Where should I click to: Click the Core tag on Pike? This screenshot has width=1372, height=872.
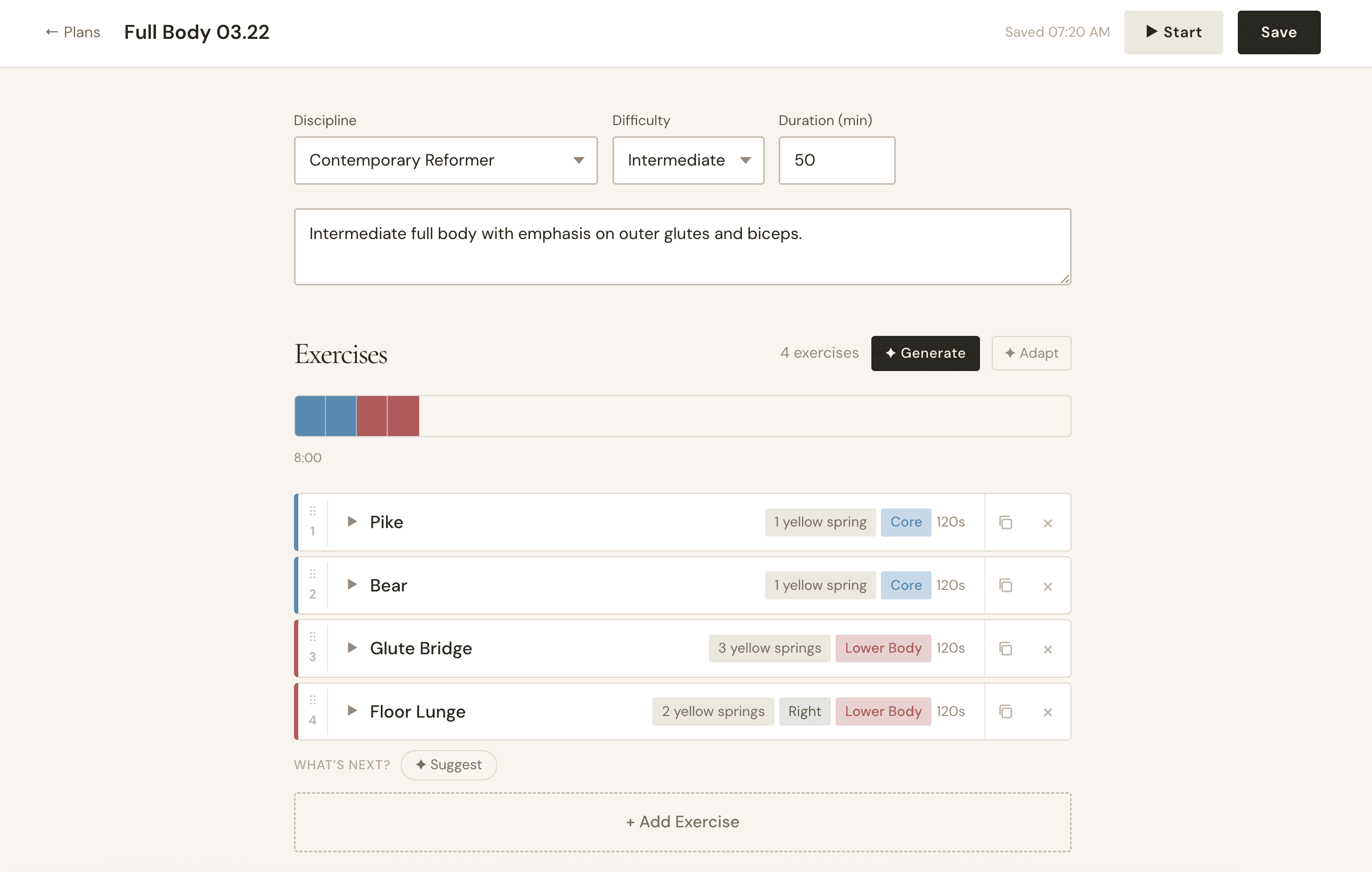click(906, 522)
